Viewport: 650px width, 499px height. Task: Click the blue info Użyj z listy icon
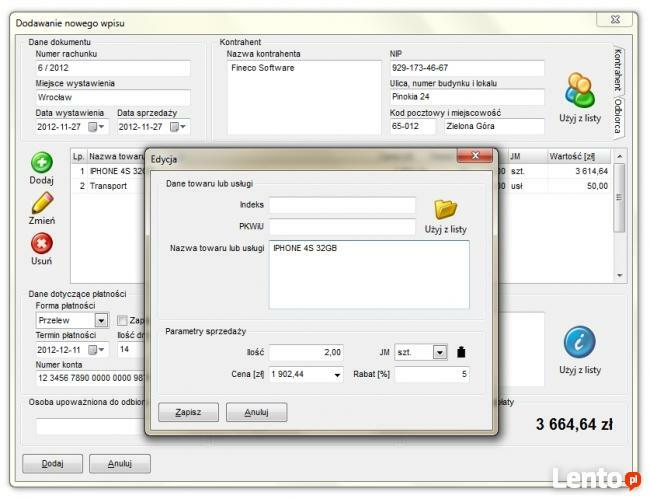pos(579,342)
